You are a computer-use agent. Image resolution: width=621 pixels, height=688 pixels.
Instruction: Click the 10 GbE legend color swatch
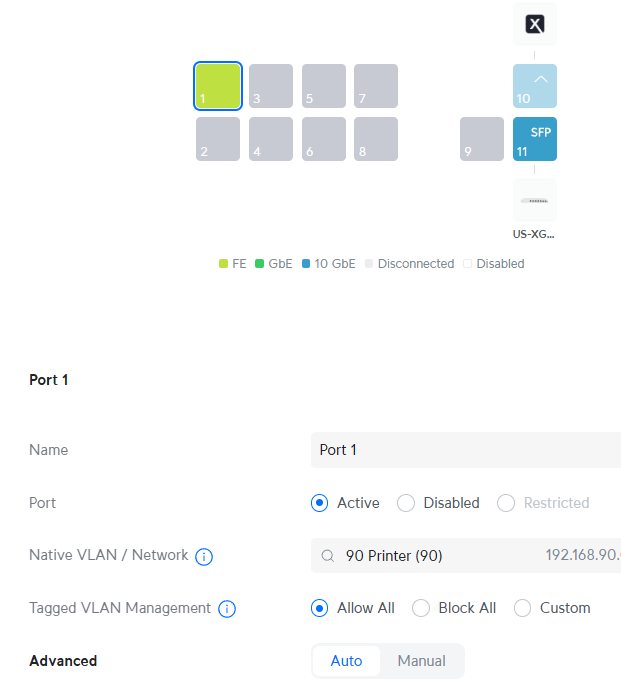306,264
